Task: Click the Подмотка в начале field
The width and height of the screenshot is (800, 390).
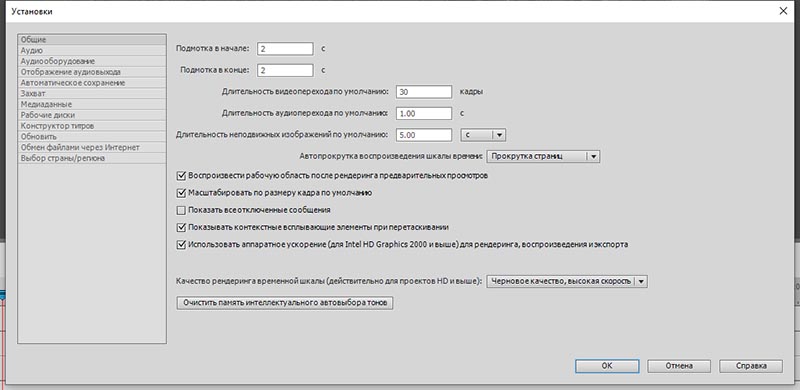Action: pyautogui.click(x=285, y=49)
